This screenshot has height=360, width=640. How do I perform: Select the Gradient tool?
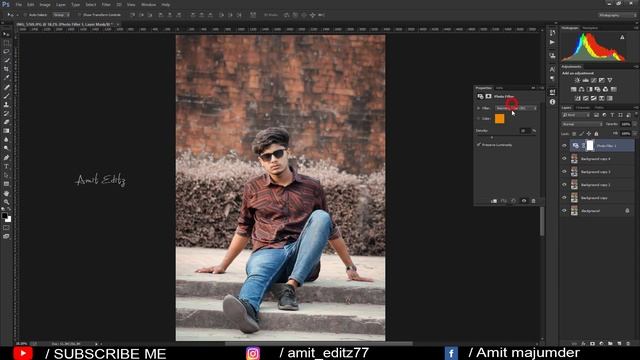[x=6, y=131]
